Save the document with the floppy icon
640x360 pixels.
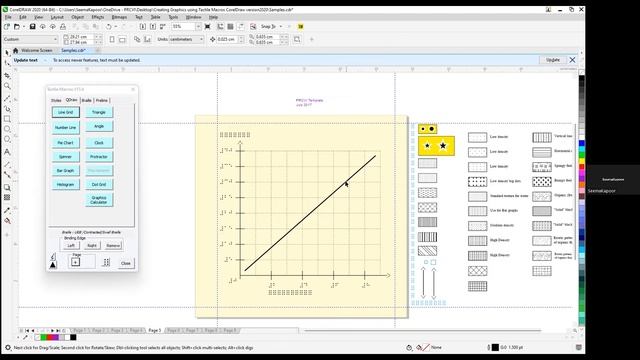(x=32, y=27)
